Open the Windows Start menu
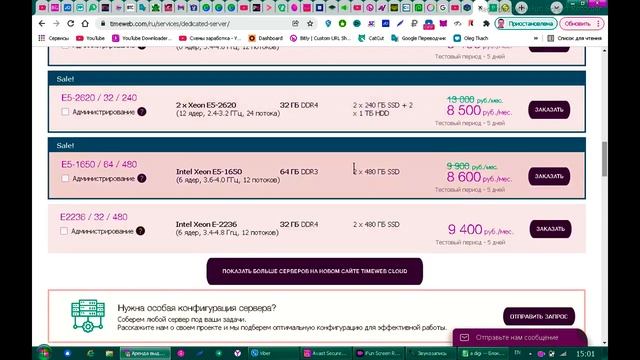 (44, 353)
